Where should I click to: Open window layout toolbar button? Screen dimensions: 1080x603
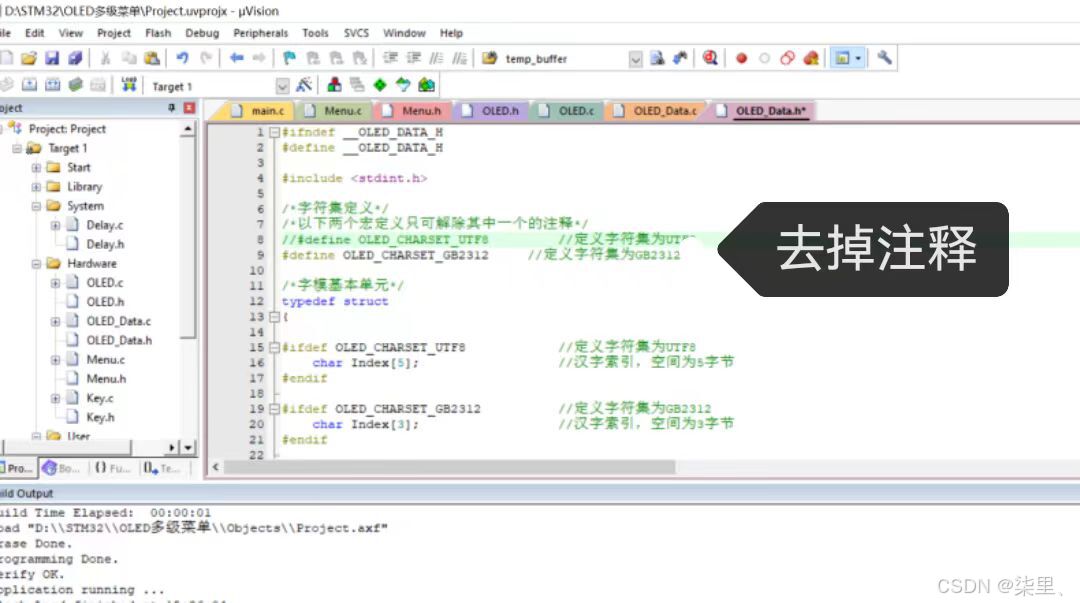pos(842,59)
